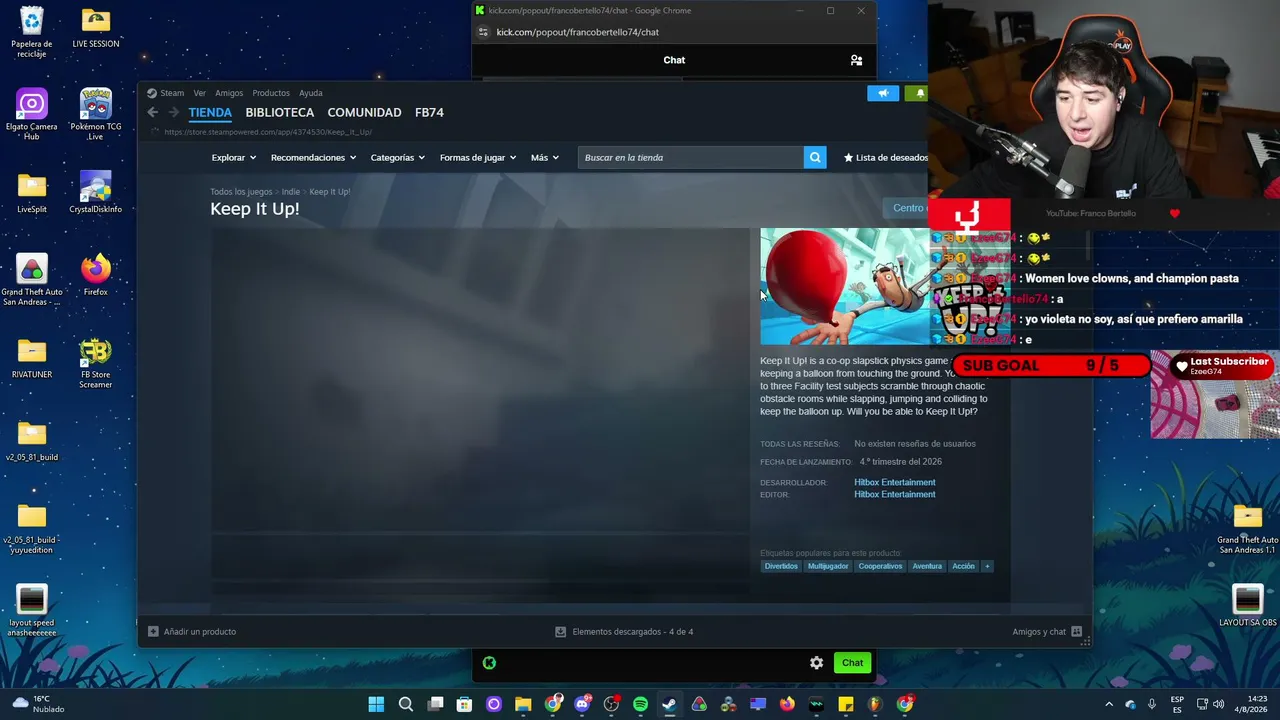Open Pokémon TCG Live desktop icon

tap(95, 114)
